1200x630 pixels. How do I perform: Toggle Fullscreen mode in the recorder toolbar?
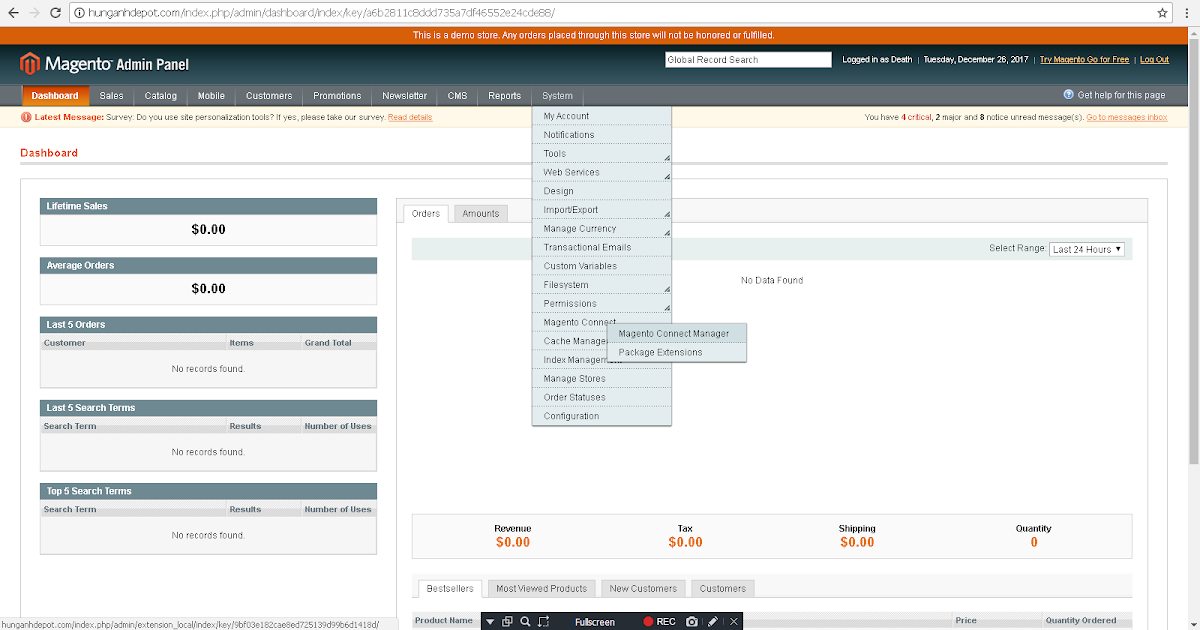(595, 621)
